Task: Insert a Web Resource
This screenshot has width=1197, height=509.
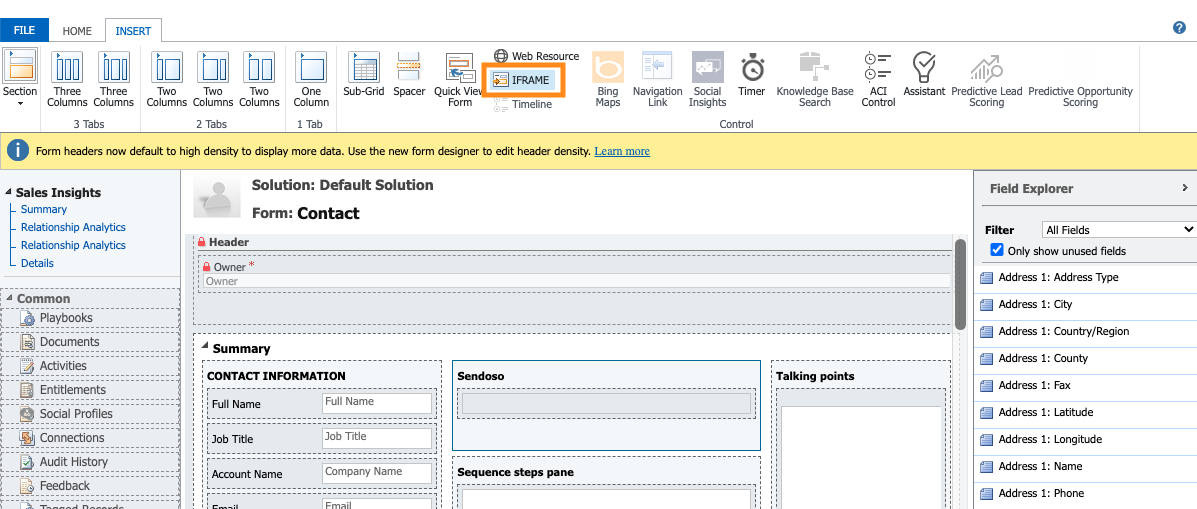Action: [x=537, y=56]
